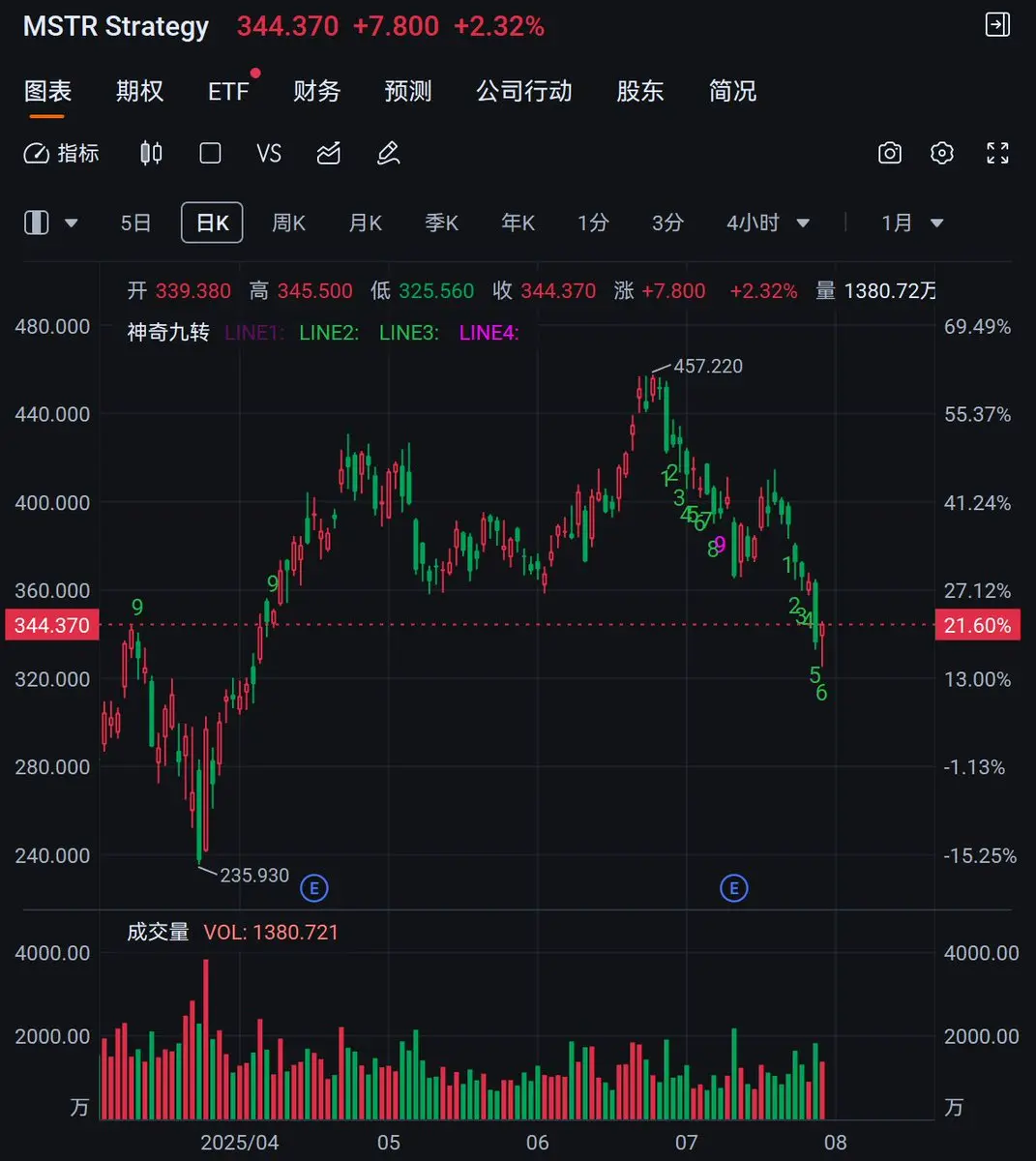Open the VS comparison tool
The width and height of the screenshot is (1036, 1161).
click(x=269, y=153)
